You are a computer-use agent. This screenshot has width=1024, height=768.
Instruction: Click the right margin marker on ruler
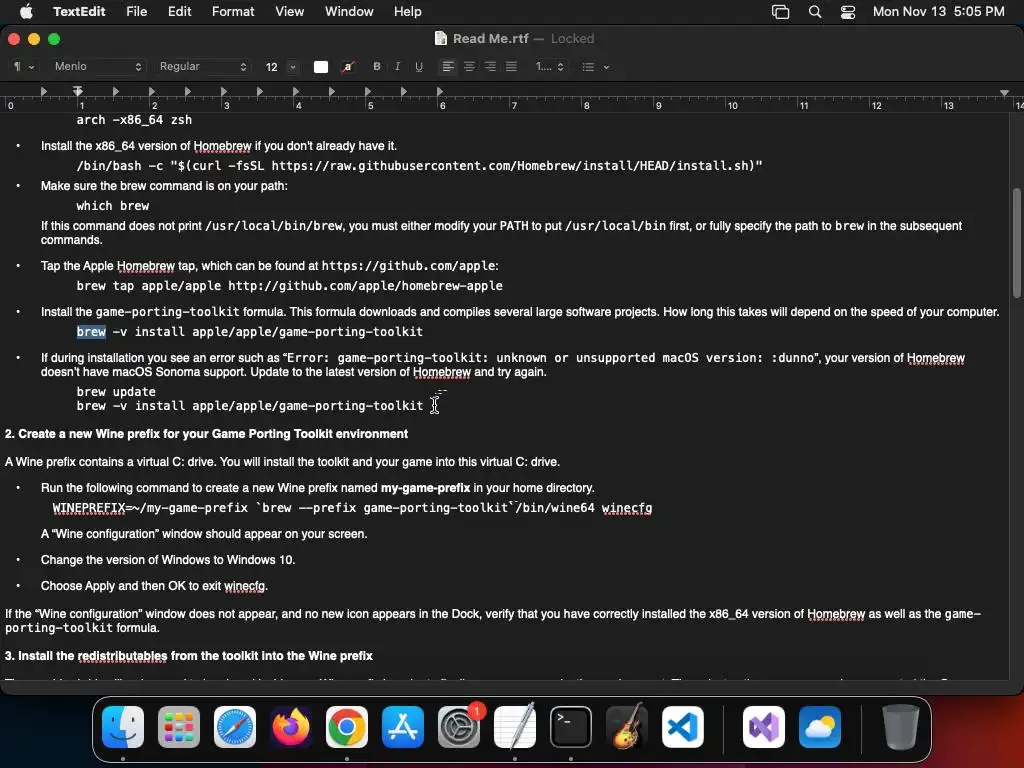1004,93
